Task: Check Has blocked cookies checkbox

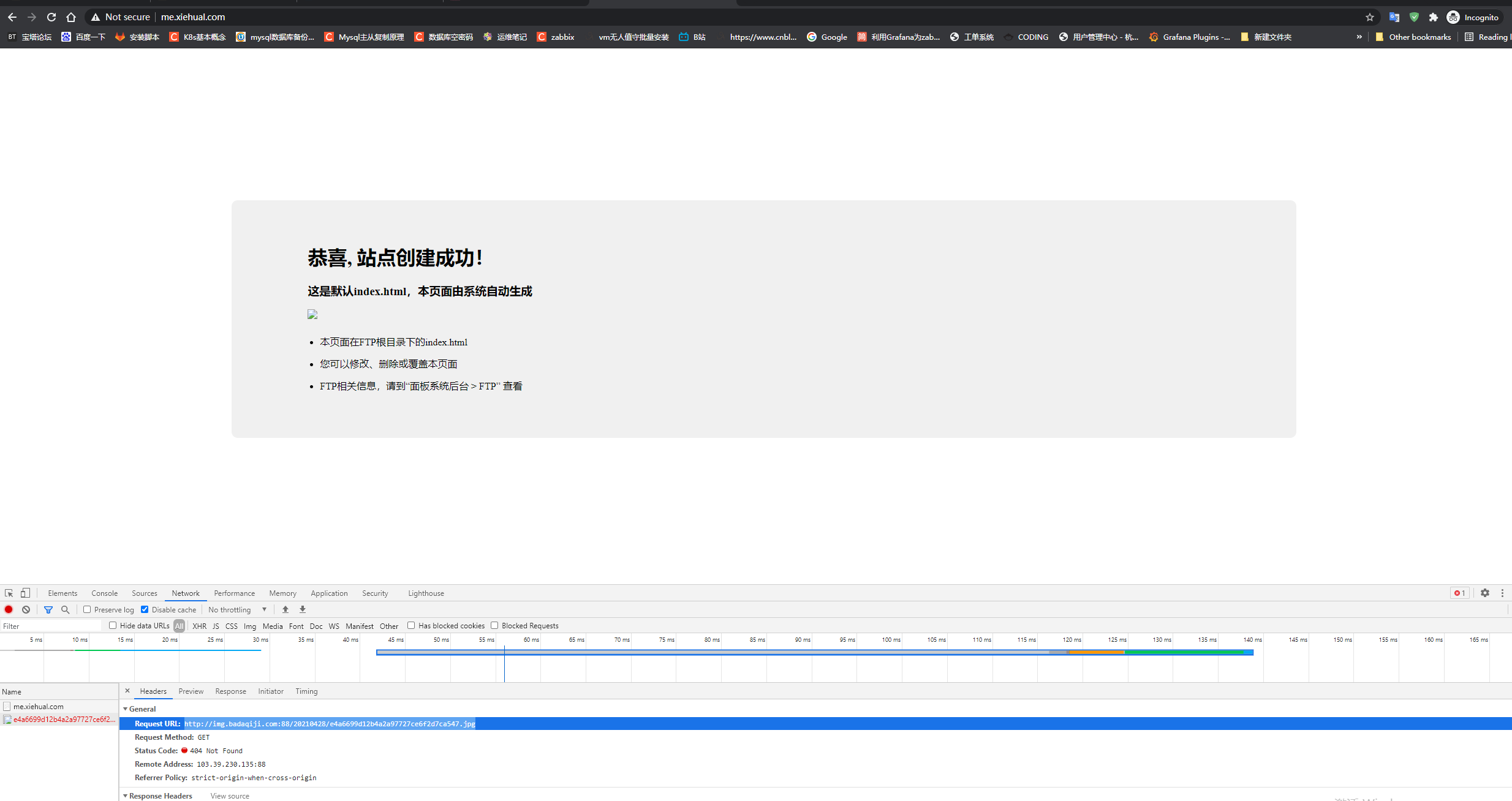Action: point(411,625)
